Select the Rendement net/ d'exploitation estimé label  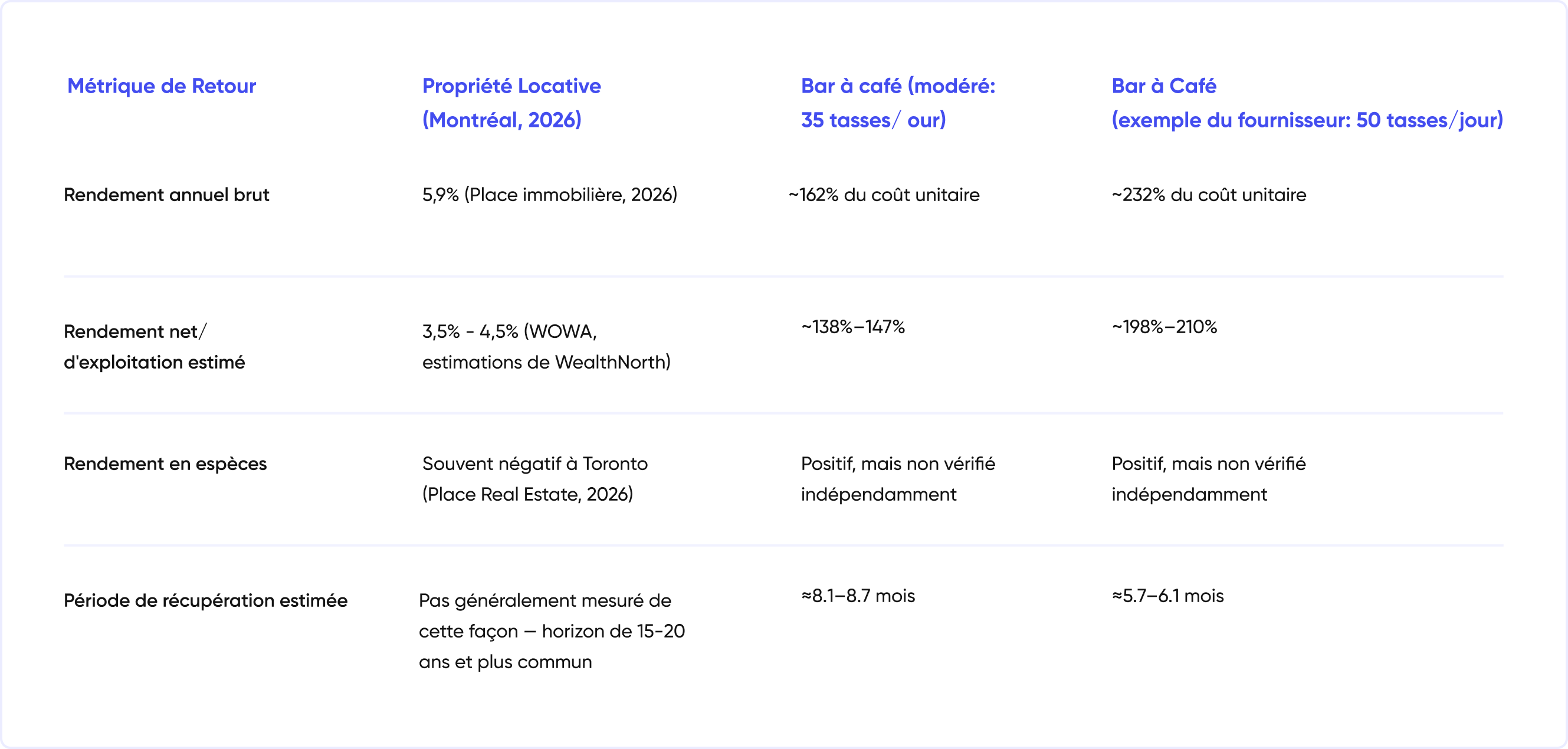(x=154, y=347)
